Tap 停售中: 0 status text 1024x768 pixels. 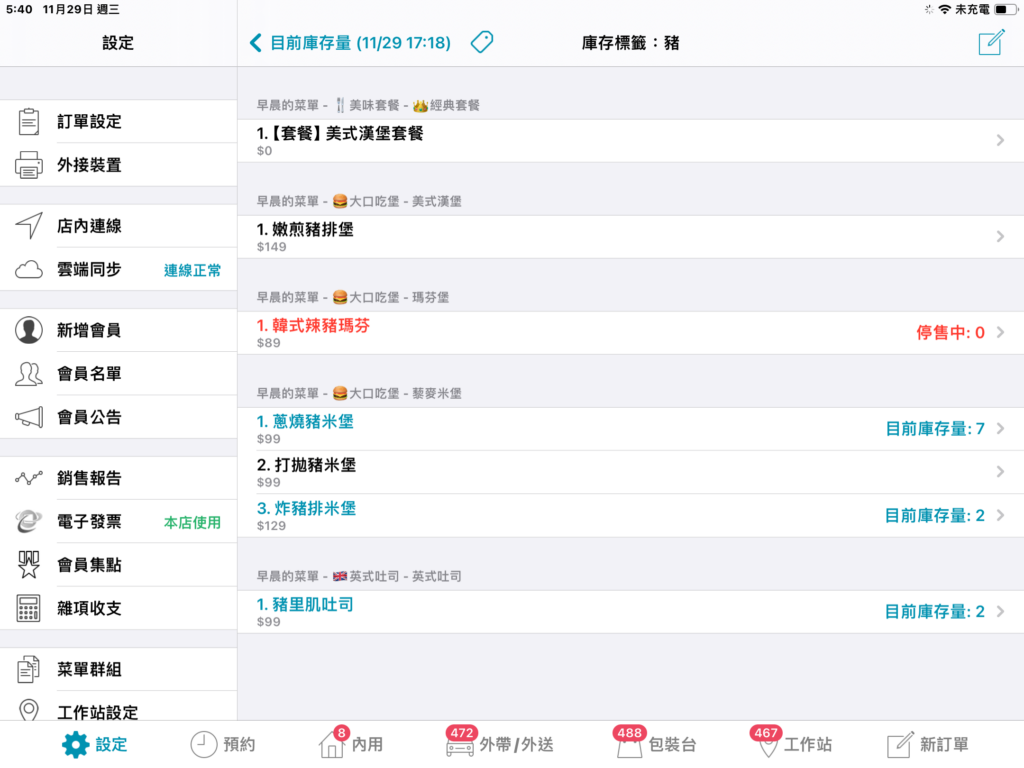950,332
